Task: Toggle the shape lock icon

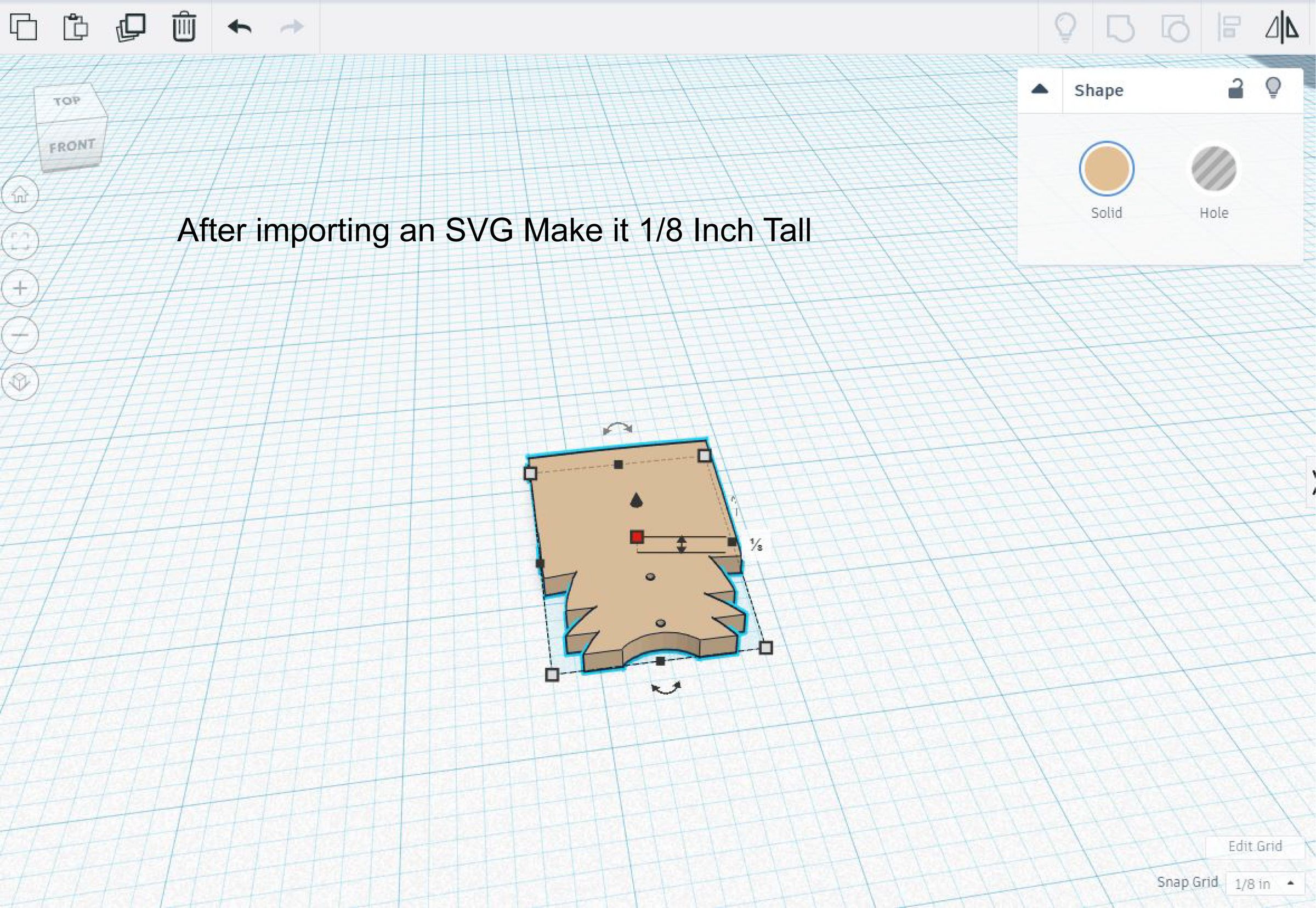Action: coord(1235,89)
